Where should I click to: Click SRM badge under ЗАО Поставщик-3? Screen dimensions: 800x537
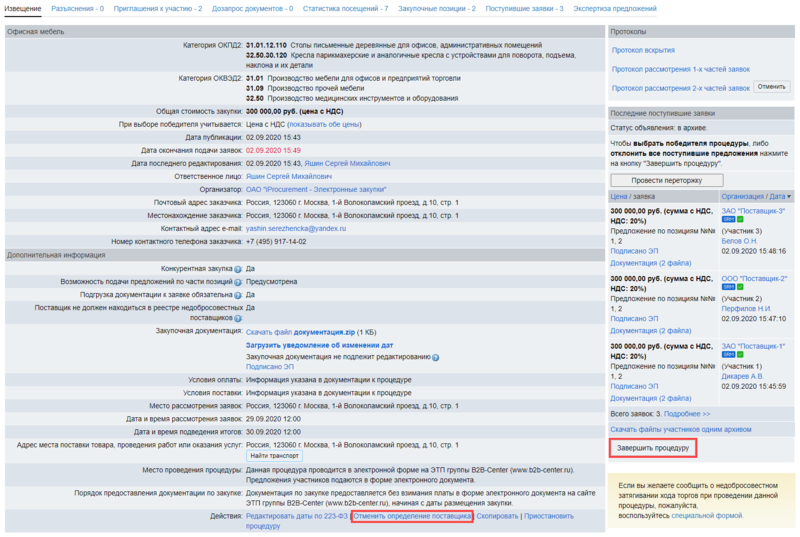point(728,218)
